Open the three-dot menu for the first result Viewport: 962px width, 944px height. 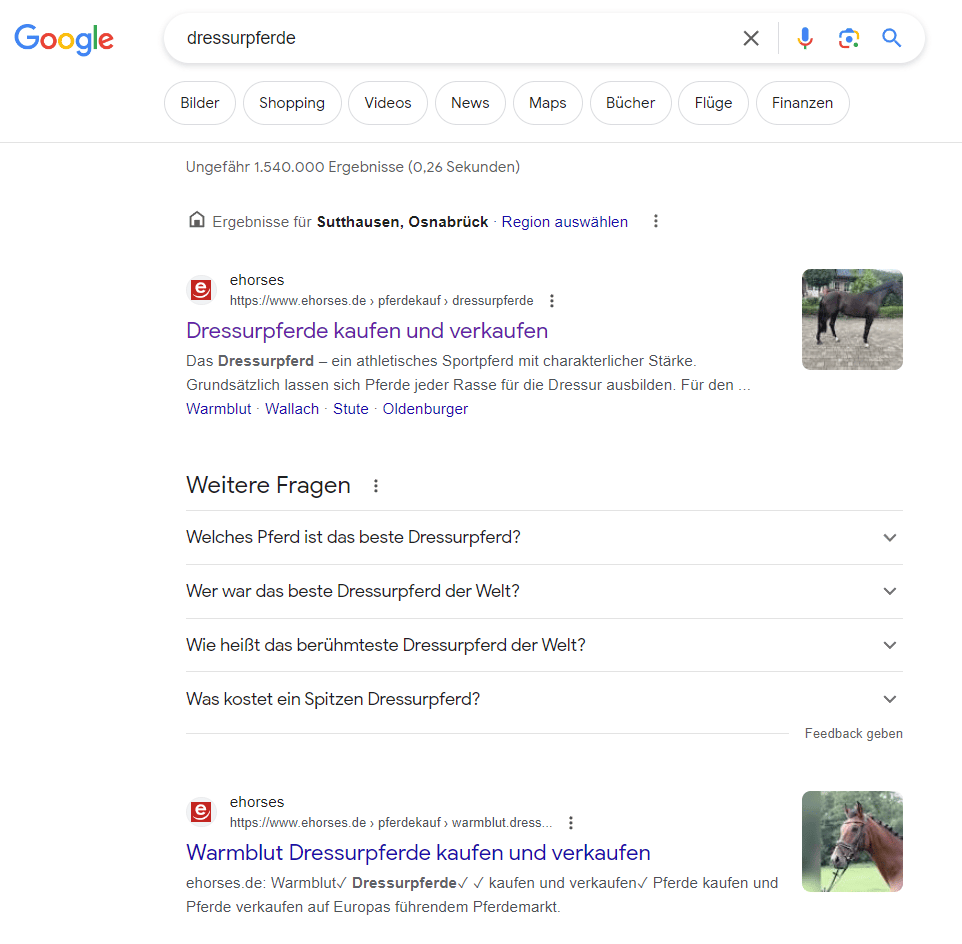(551, 299)
